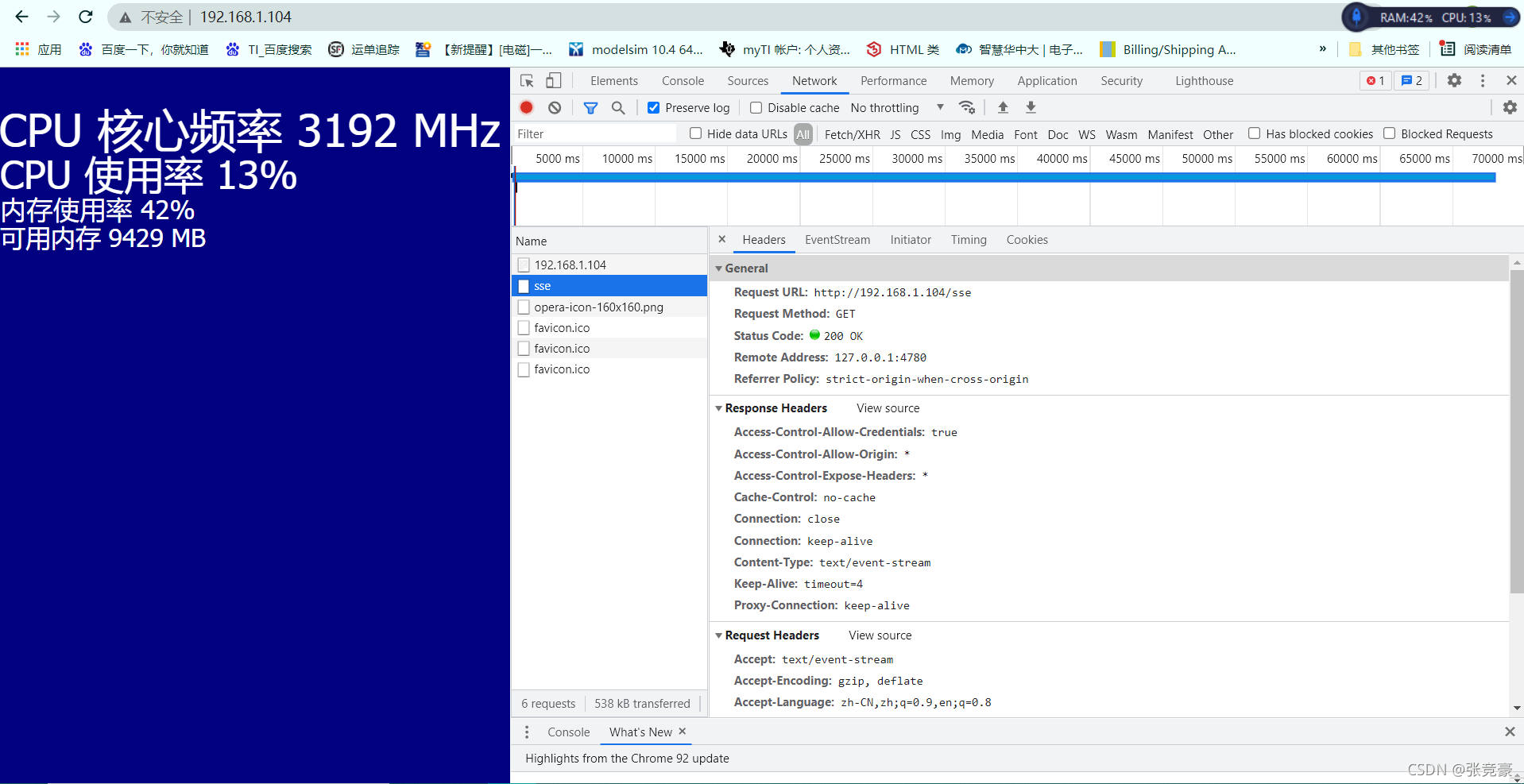Viewport: 1524px width, 784px height.
Task: Open the Console tab in bottom drawer
Action: (568, 732)
